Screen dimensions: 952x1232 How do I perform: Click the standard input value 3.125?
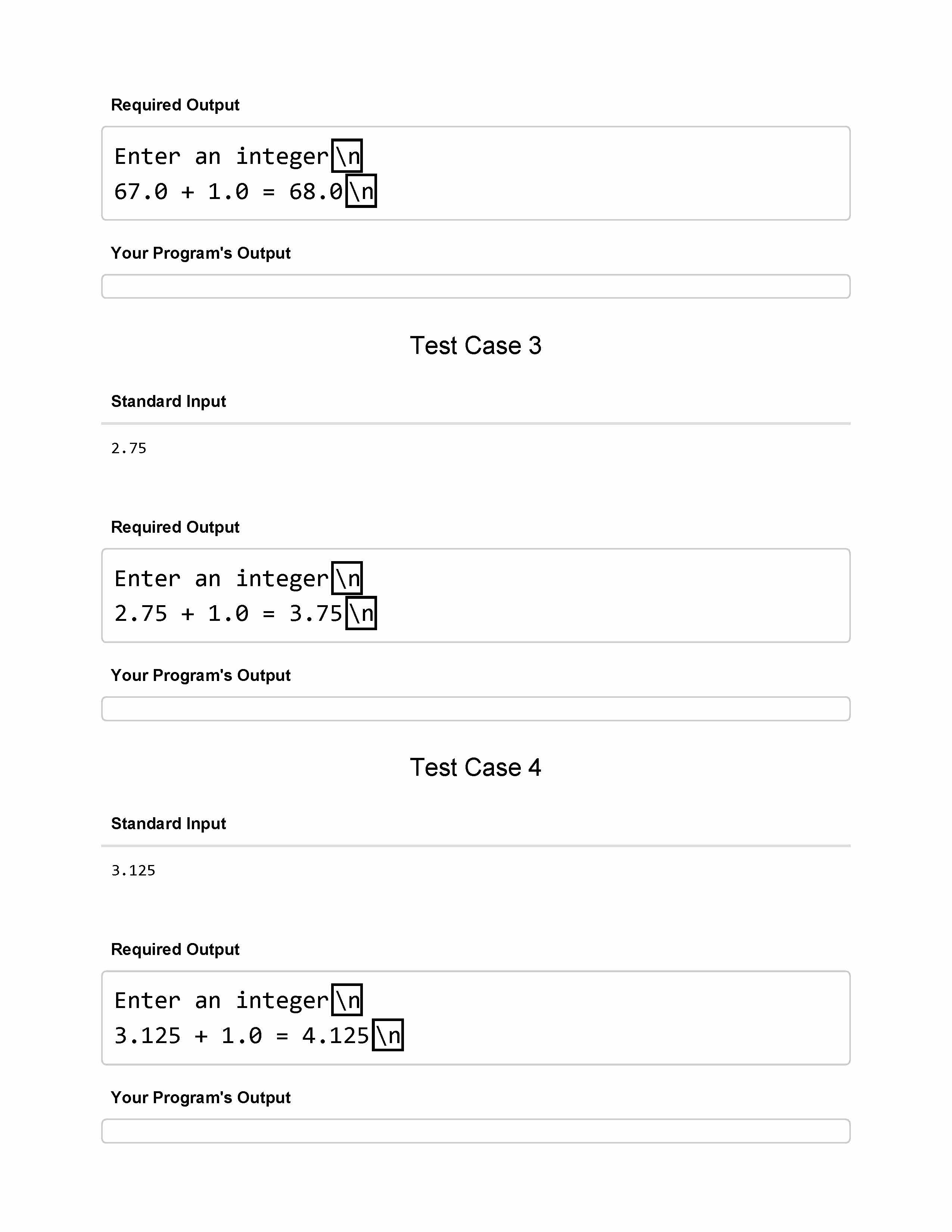(x=133, y=870)
